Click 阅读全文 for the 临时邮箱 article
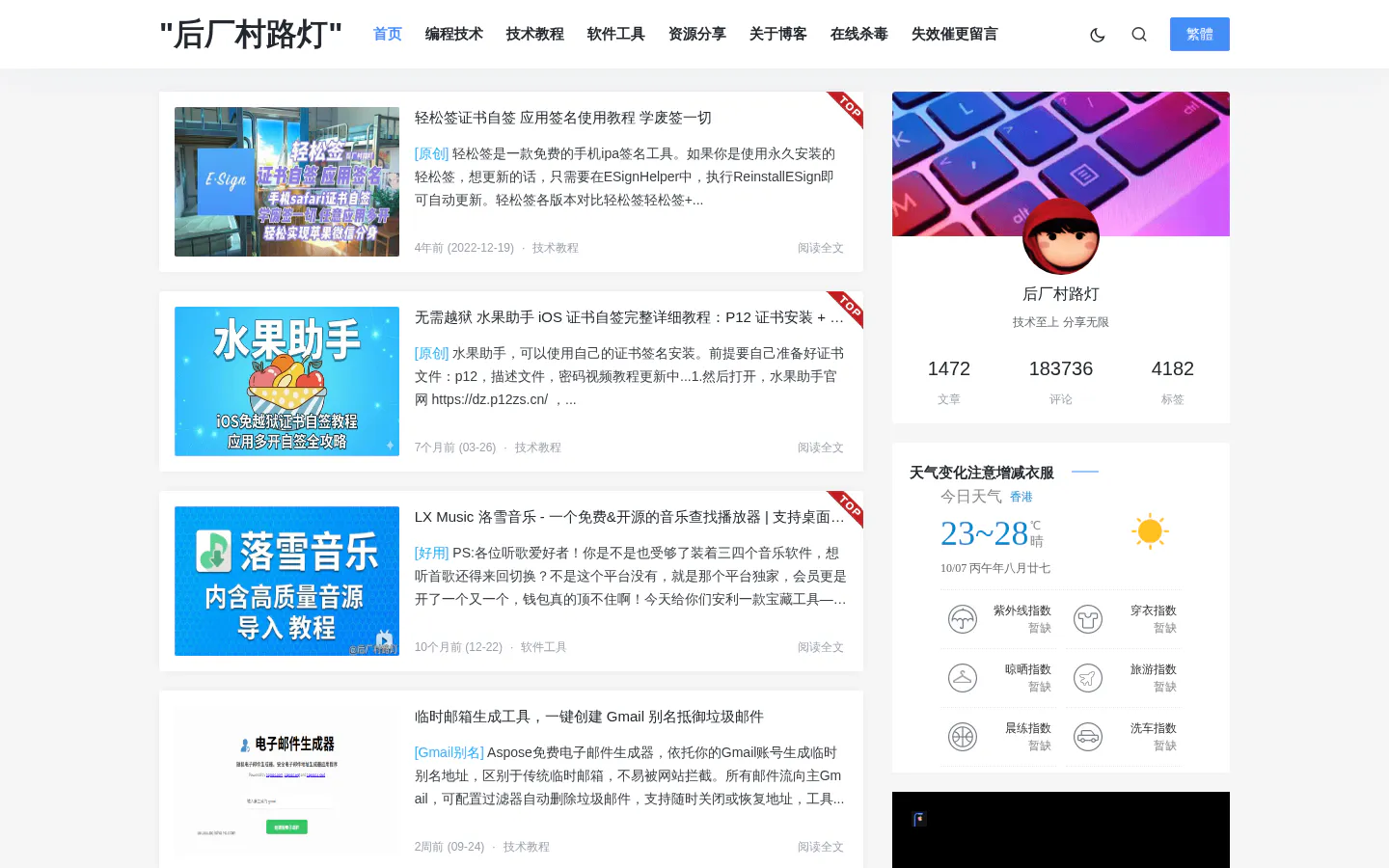Screen dimensions: 1389x868 [x=821, y=847]
